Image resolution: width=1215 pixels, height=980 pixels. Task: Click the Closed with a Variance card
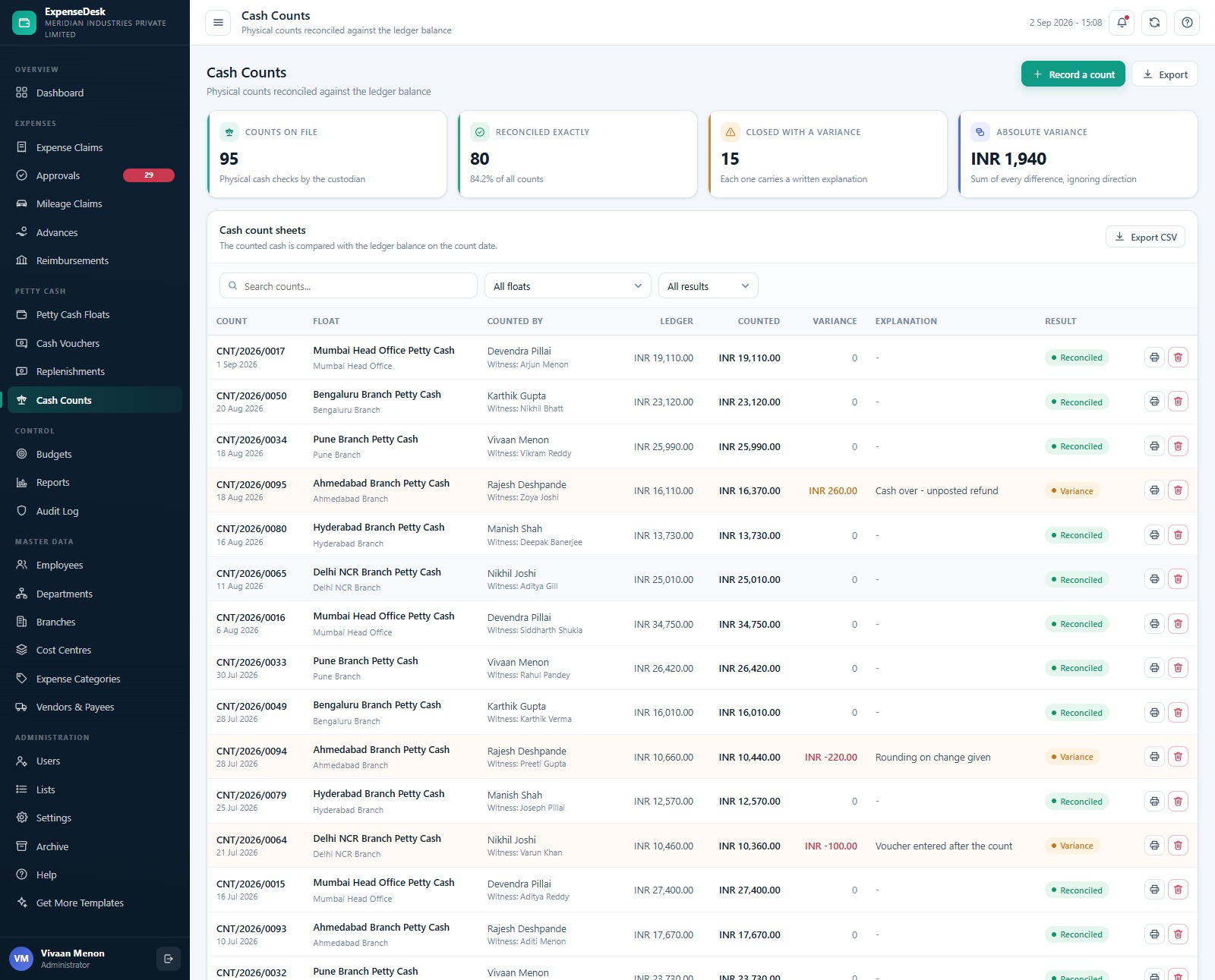[828, 154]
